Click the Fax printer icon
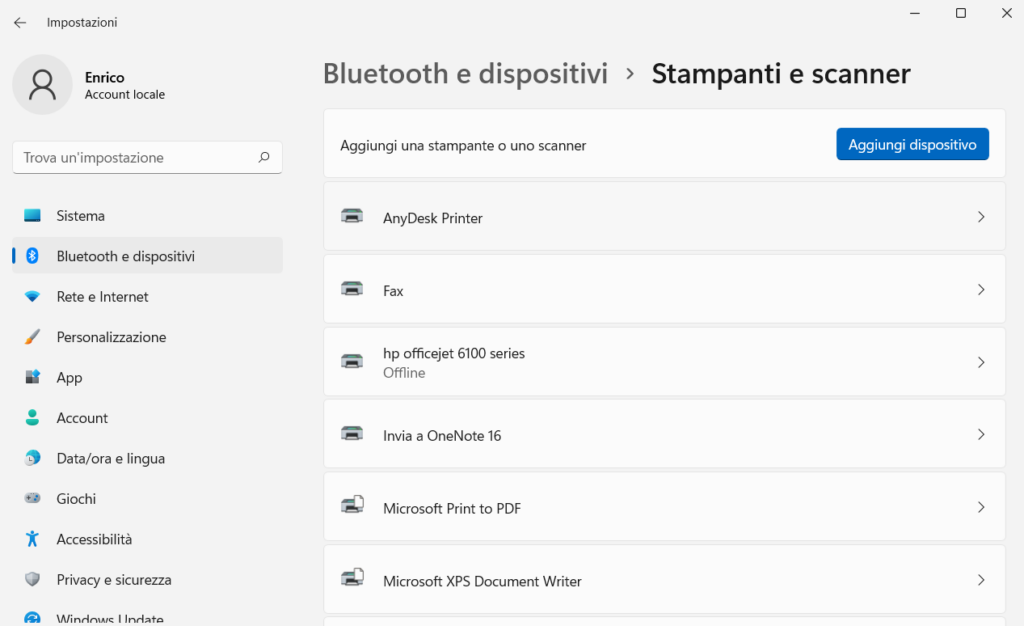The width and height of the screenshot is (1024, 626). point(352,289)
